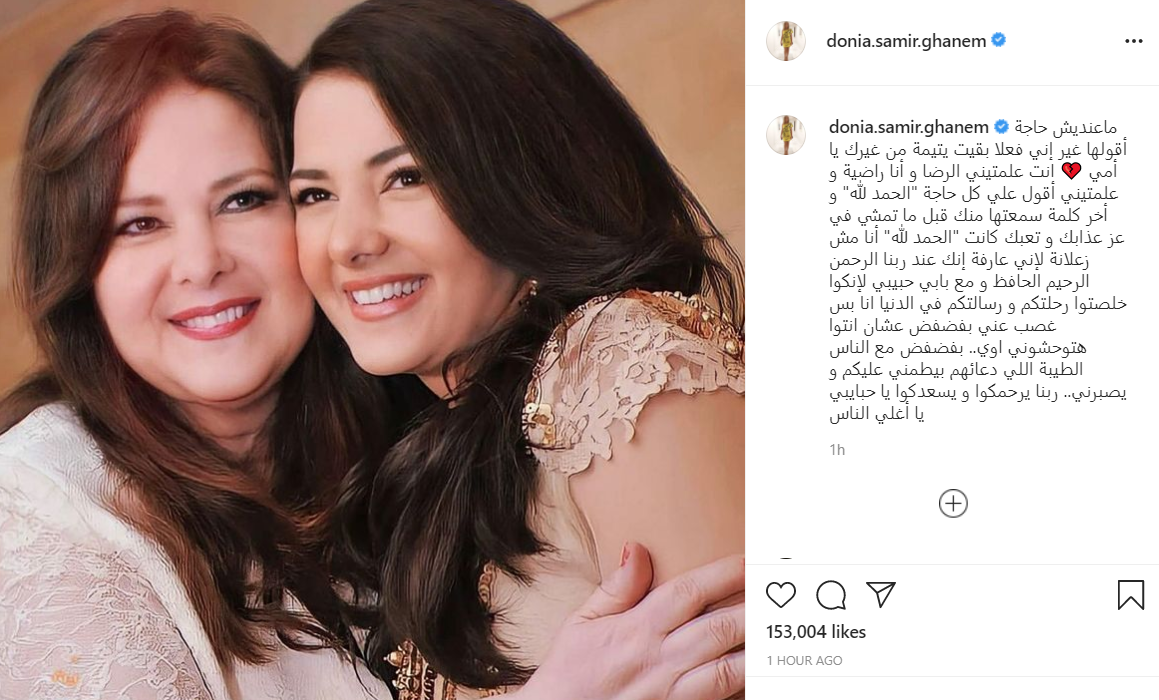Click the photo of the two women
Screen dimensions: 1159x700
(x=373, y=350)
